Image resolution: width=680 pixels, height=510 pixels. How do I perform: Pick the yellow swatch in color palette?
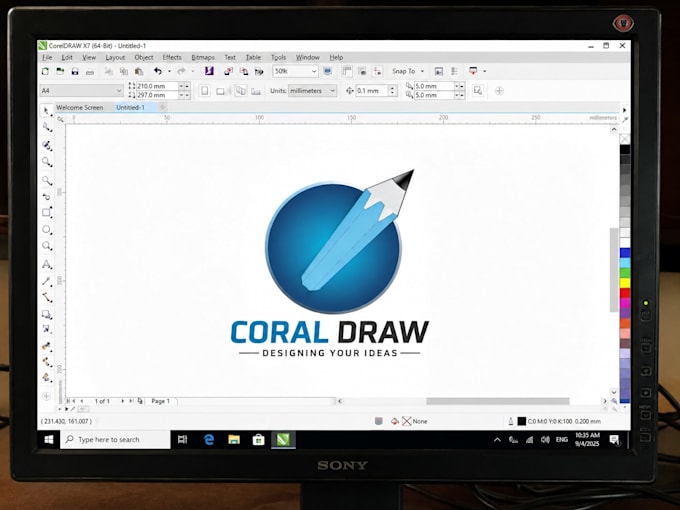tap(625, 283)
